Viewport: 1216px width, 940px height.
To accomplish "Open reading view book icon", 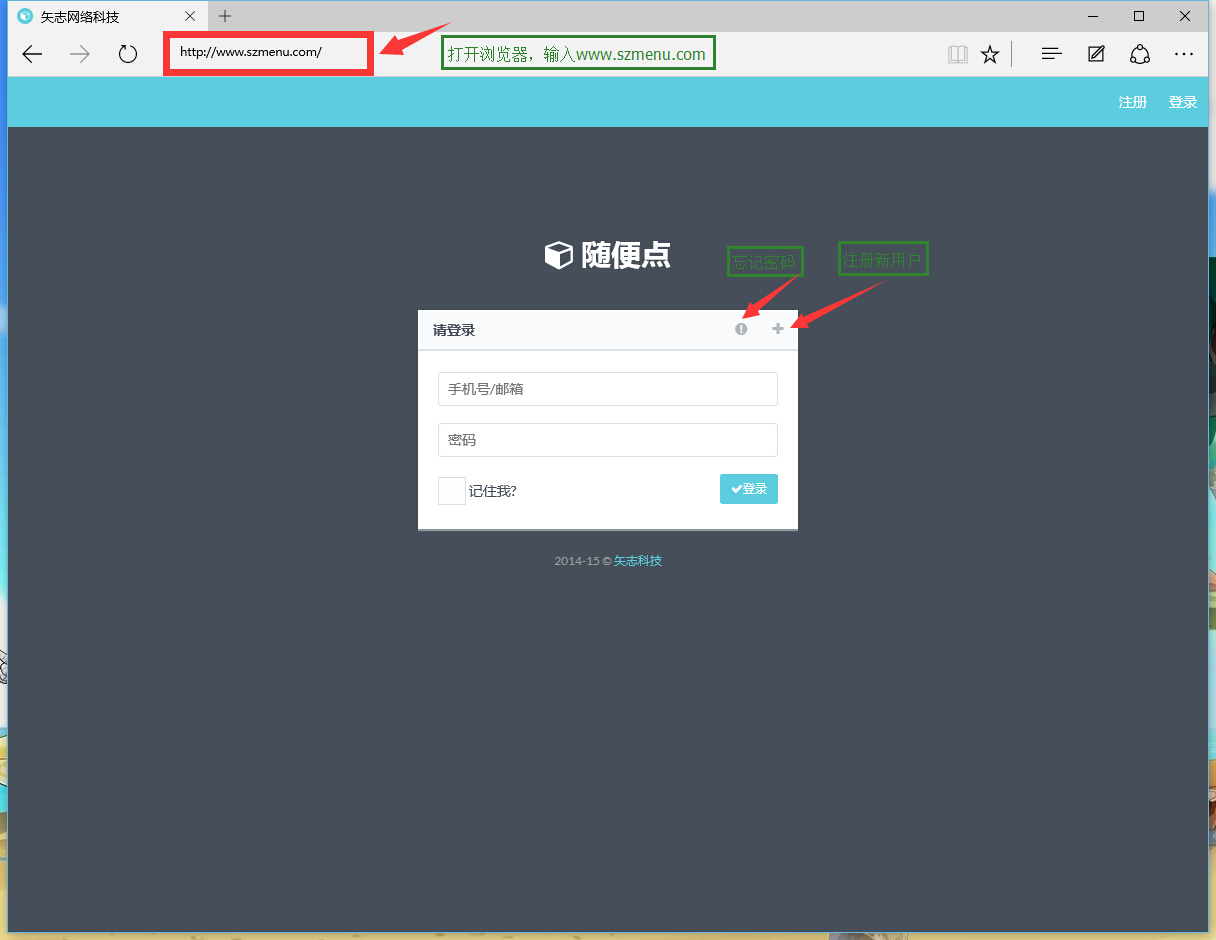I will [x=958, y=54].
